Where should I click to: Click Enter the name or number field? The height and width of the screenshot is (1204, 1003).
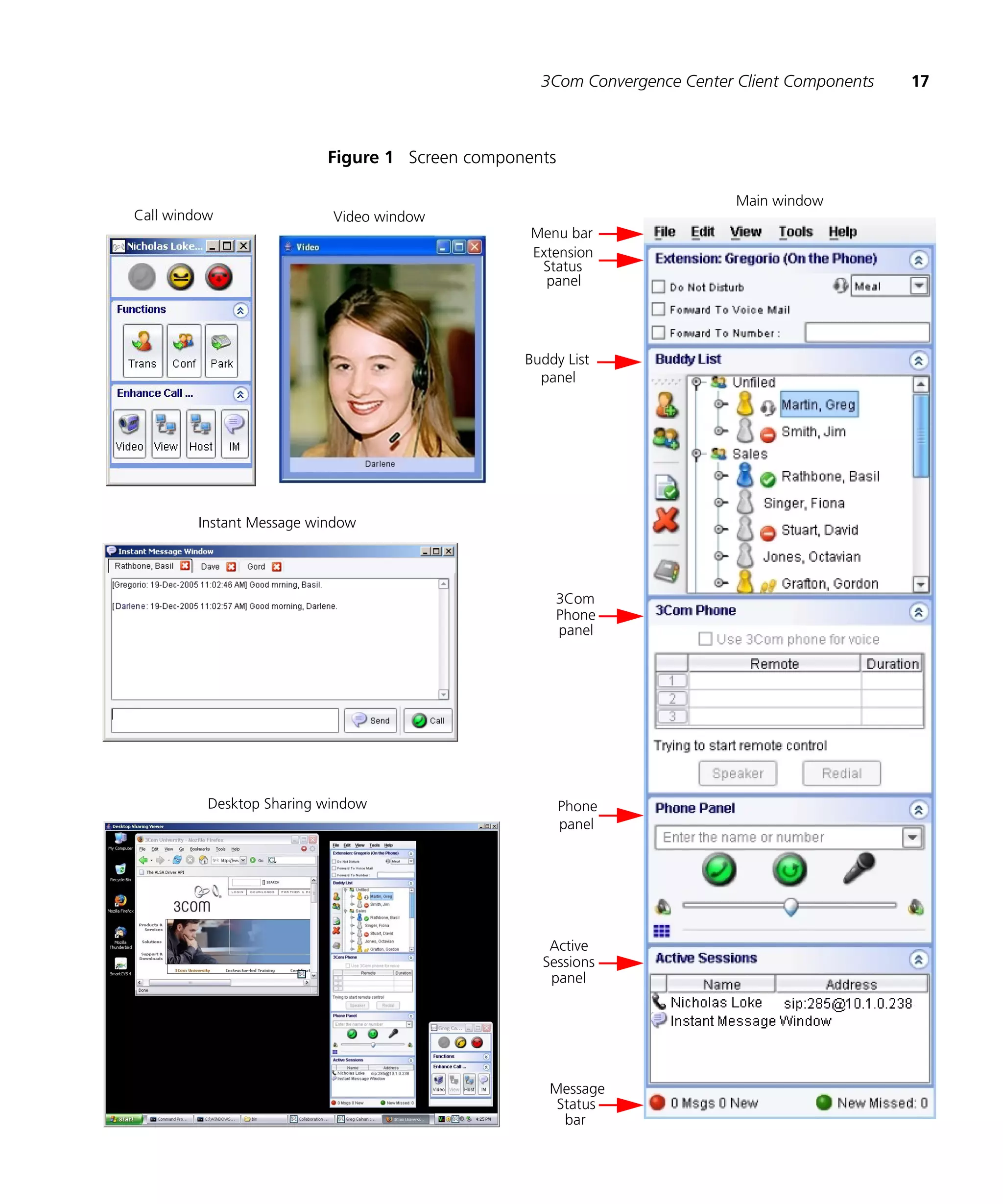[779, 837]
